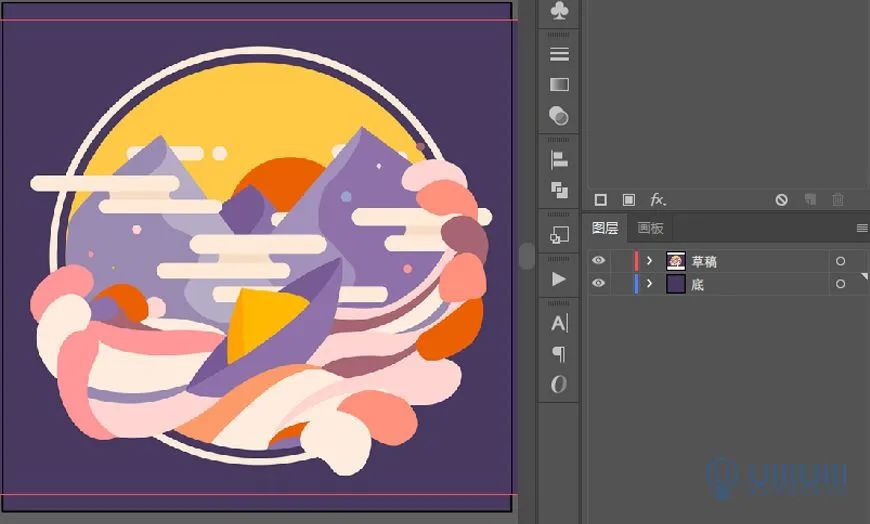Open the Transparency panel icon

559,116
